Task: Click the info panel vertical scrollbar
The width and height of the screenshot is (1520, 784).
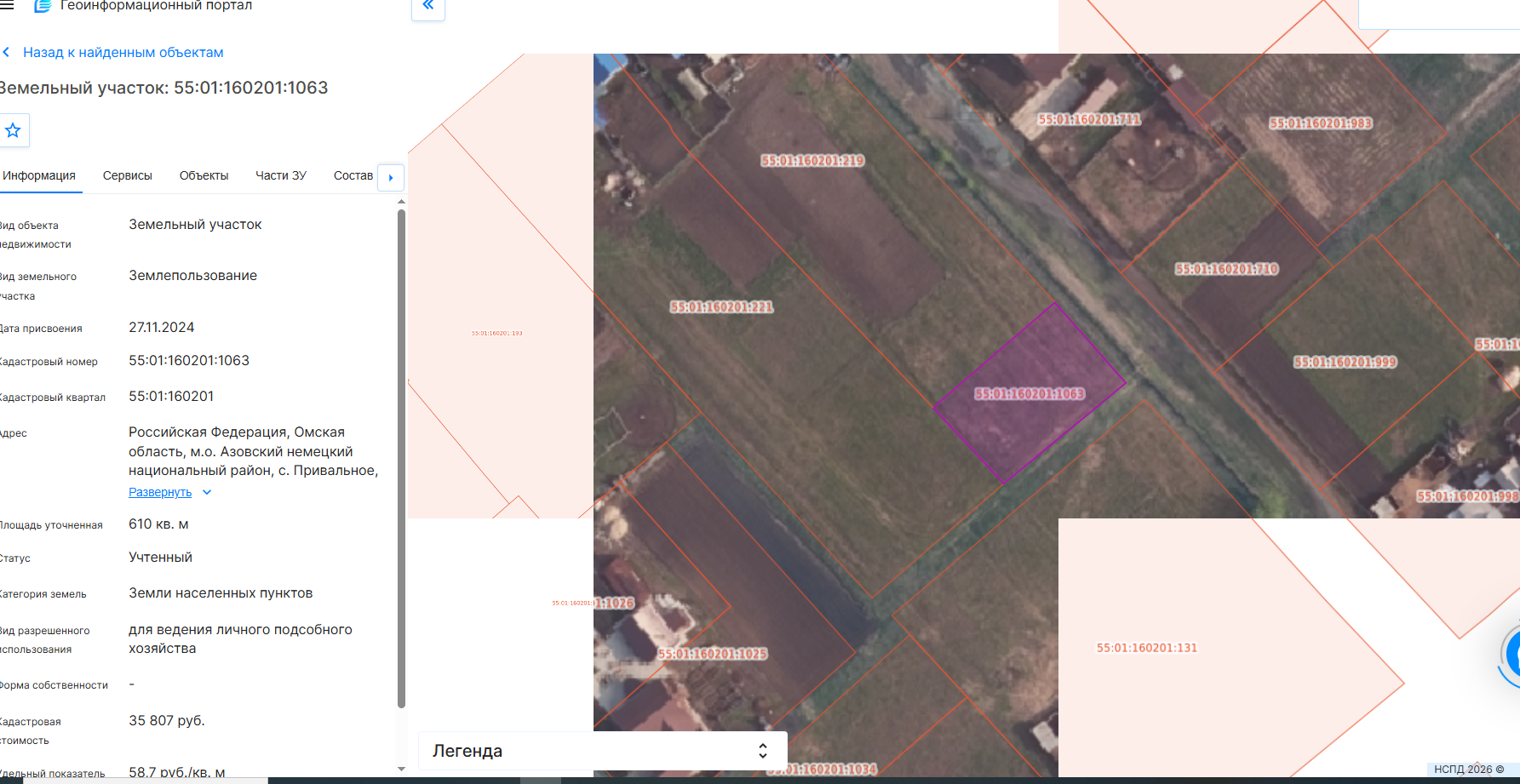Action: tap(401, 457)
